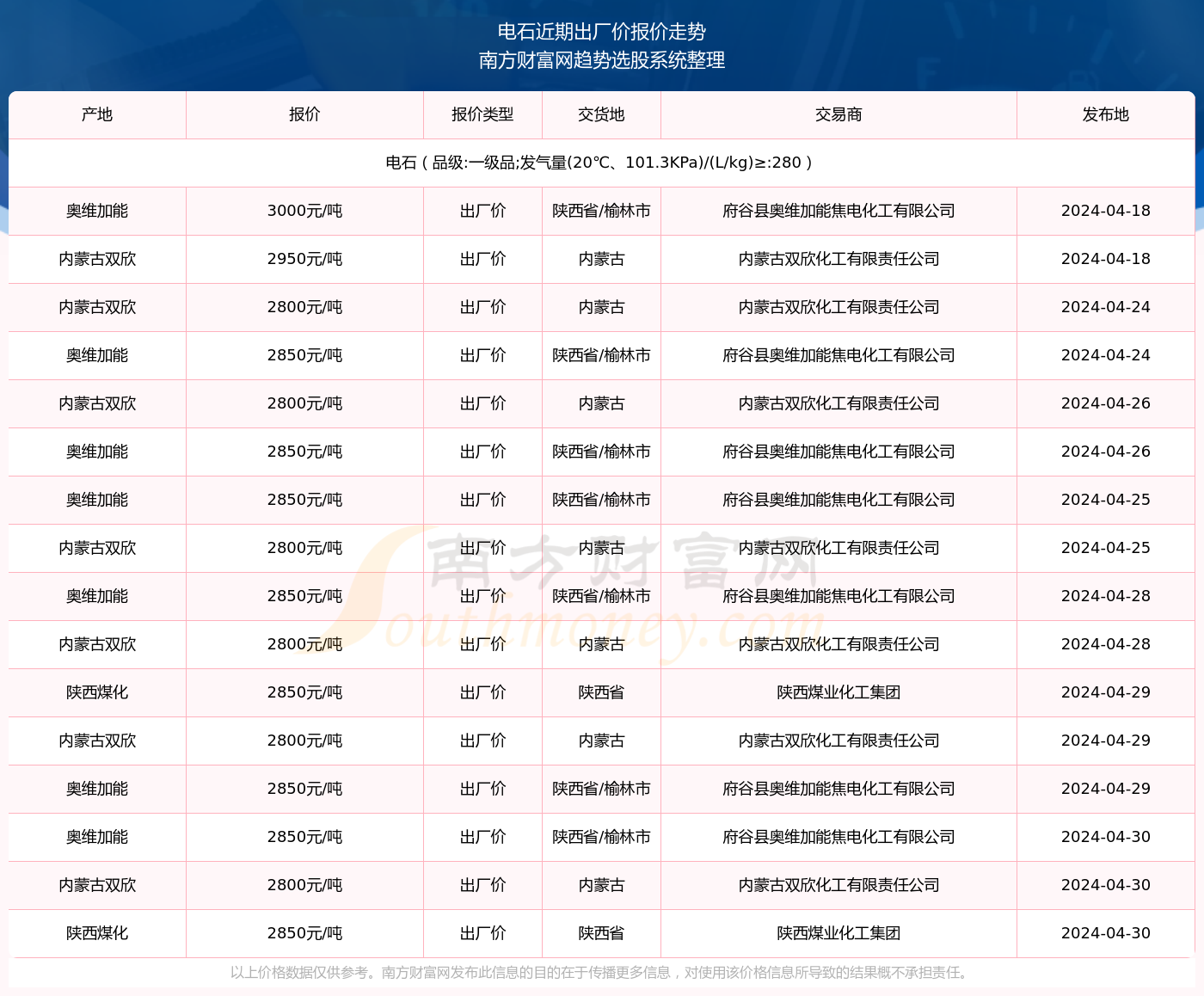Select 2024-04-25 date in the 内蒙古双欣 row
This screenshot has height=996, width=1204.
(1106, 548)
